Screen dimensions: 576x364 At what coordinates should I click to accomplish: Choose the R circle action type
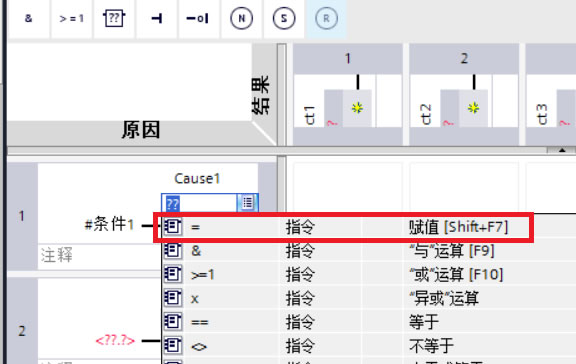tap(326, 18)
